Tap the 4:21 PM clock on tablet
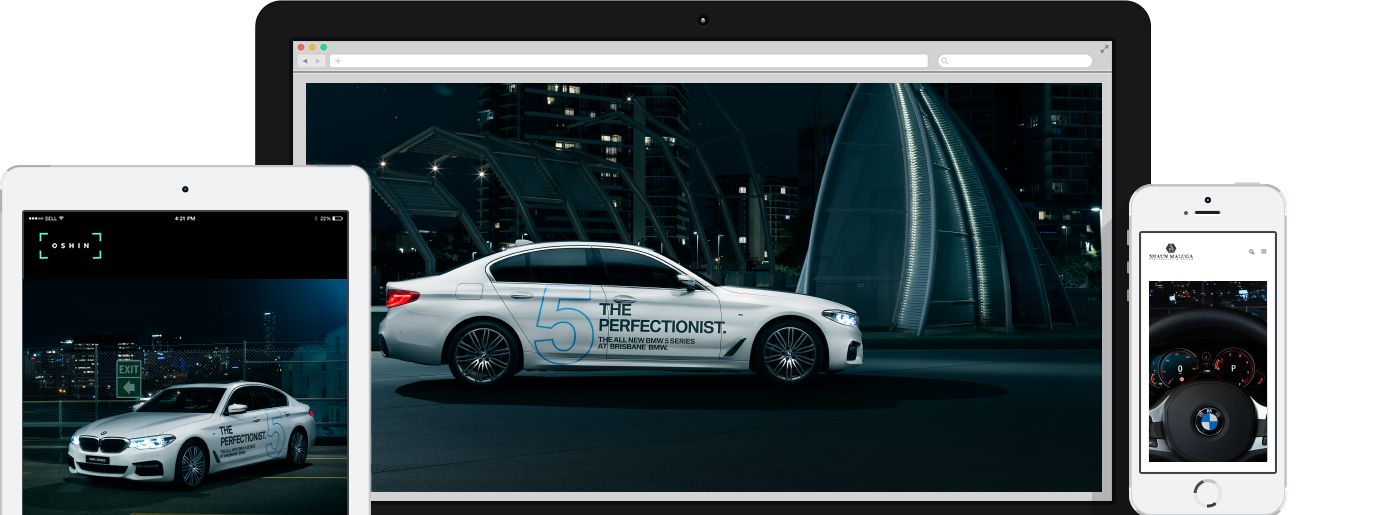The height and width of the screenshot is (515, 1397). (x=185, y=218)
